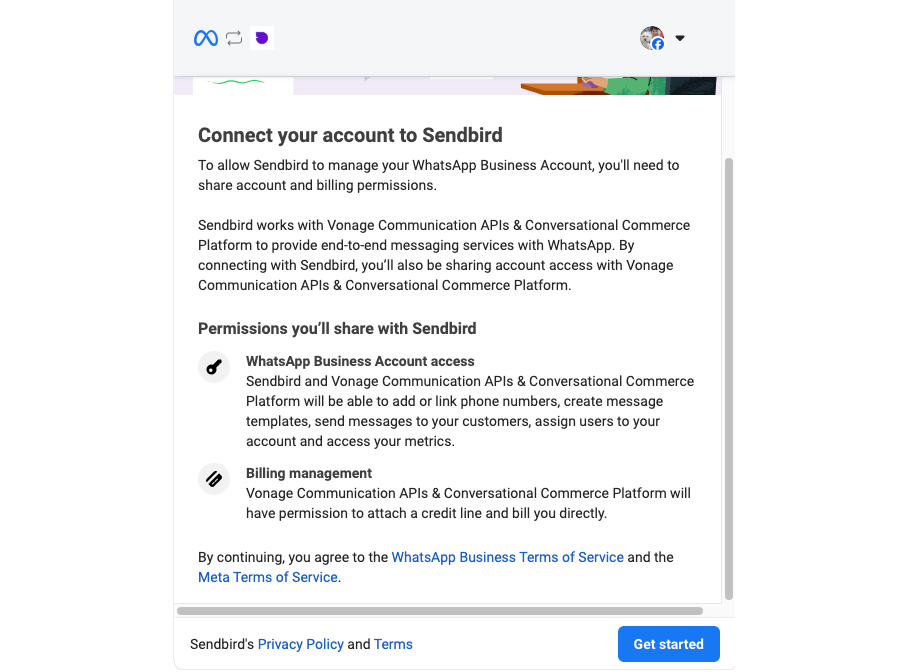This screenshot has height=672, width=910.
Task: Click the key icon next to WhatsApp access
Action: point(214,367)
